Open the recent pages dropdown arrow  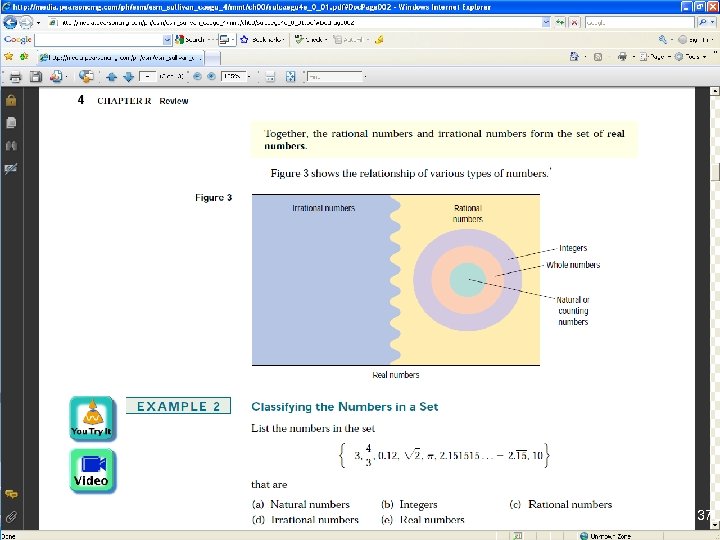pyautogui.click(x=39, y=22)
